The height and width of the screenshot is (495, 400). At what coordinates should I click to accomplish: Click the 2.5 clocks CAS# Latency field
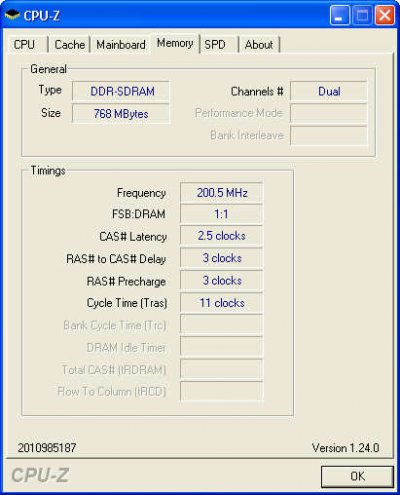click(x=221, y=236)
